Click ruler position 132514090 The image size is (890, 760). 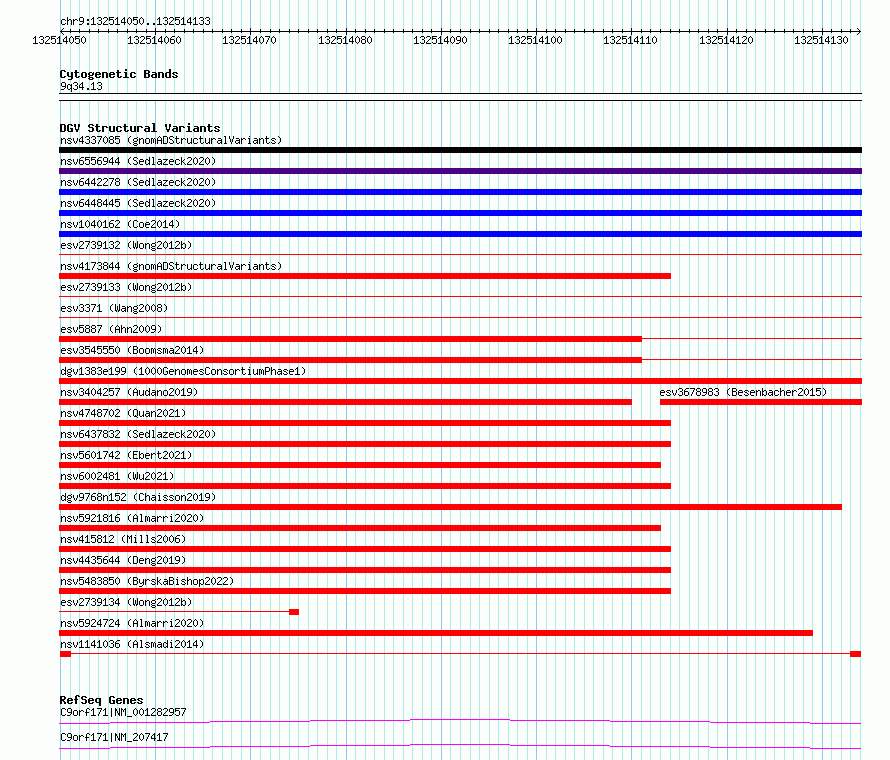click(440, 40)
